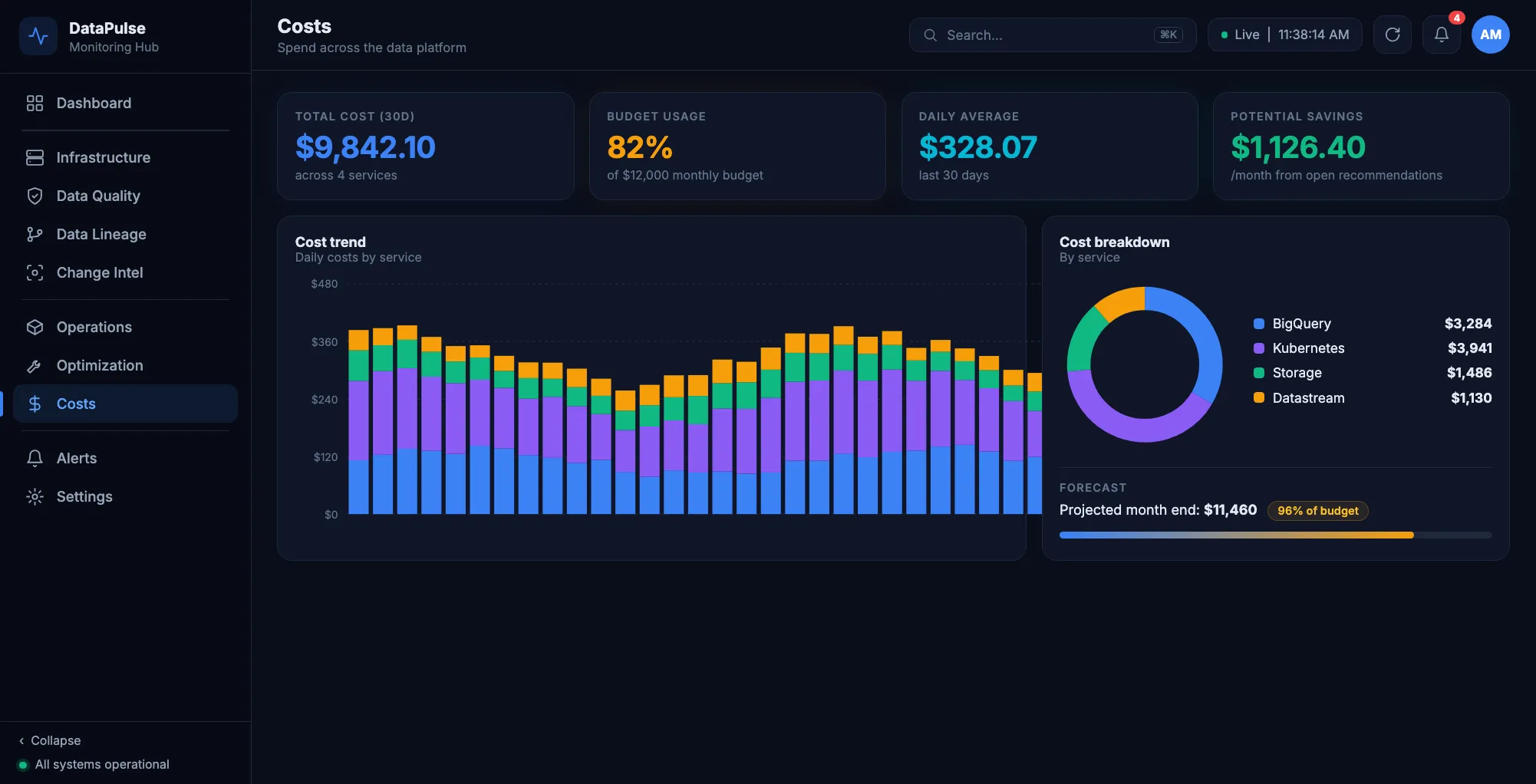Click the Datastream legend label

1308,398
